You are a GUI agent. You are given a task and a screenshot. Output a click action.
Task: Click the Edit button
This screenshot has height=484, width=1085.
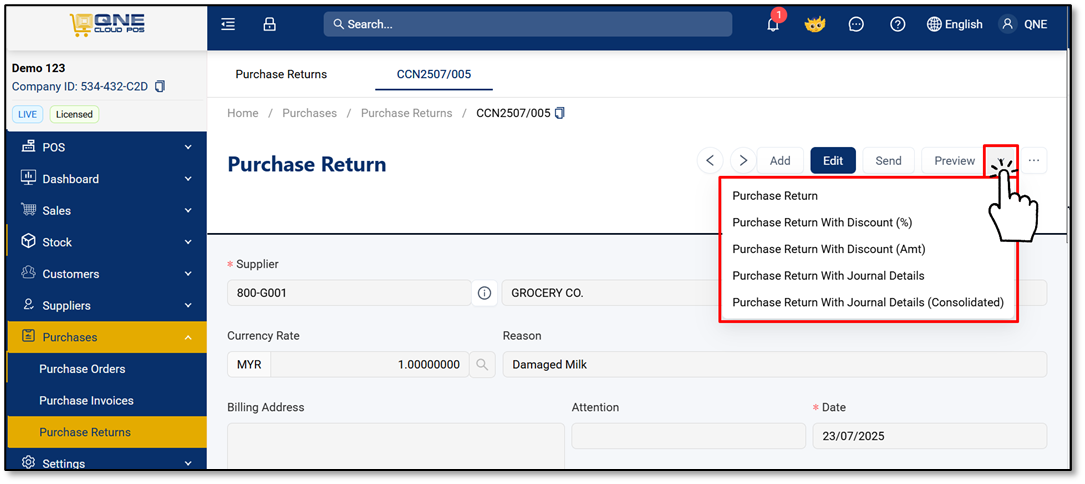[833, 161]
